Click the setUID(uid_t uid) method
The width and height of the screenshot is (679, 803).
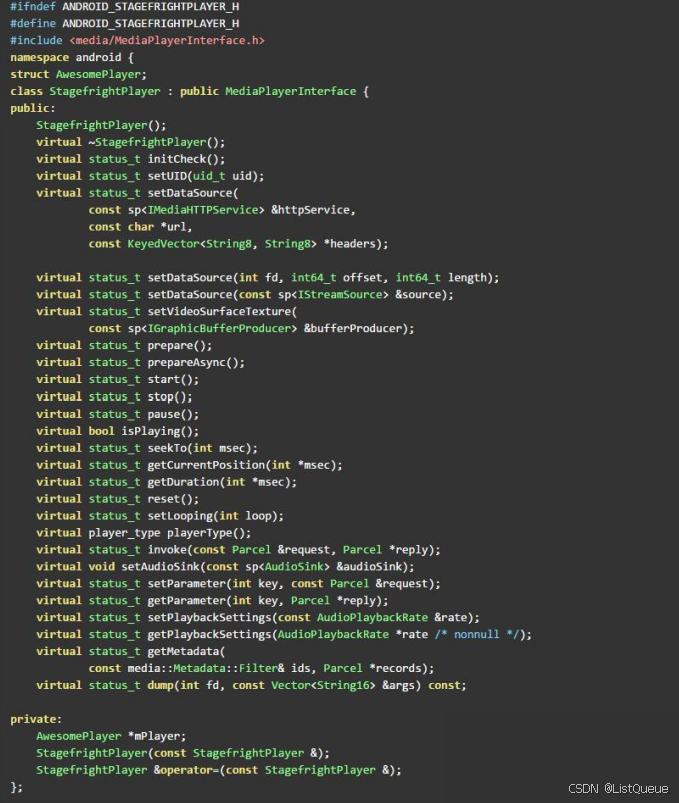(x=206, y=176)
